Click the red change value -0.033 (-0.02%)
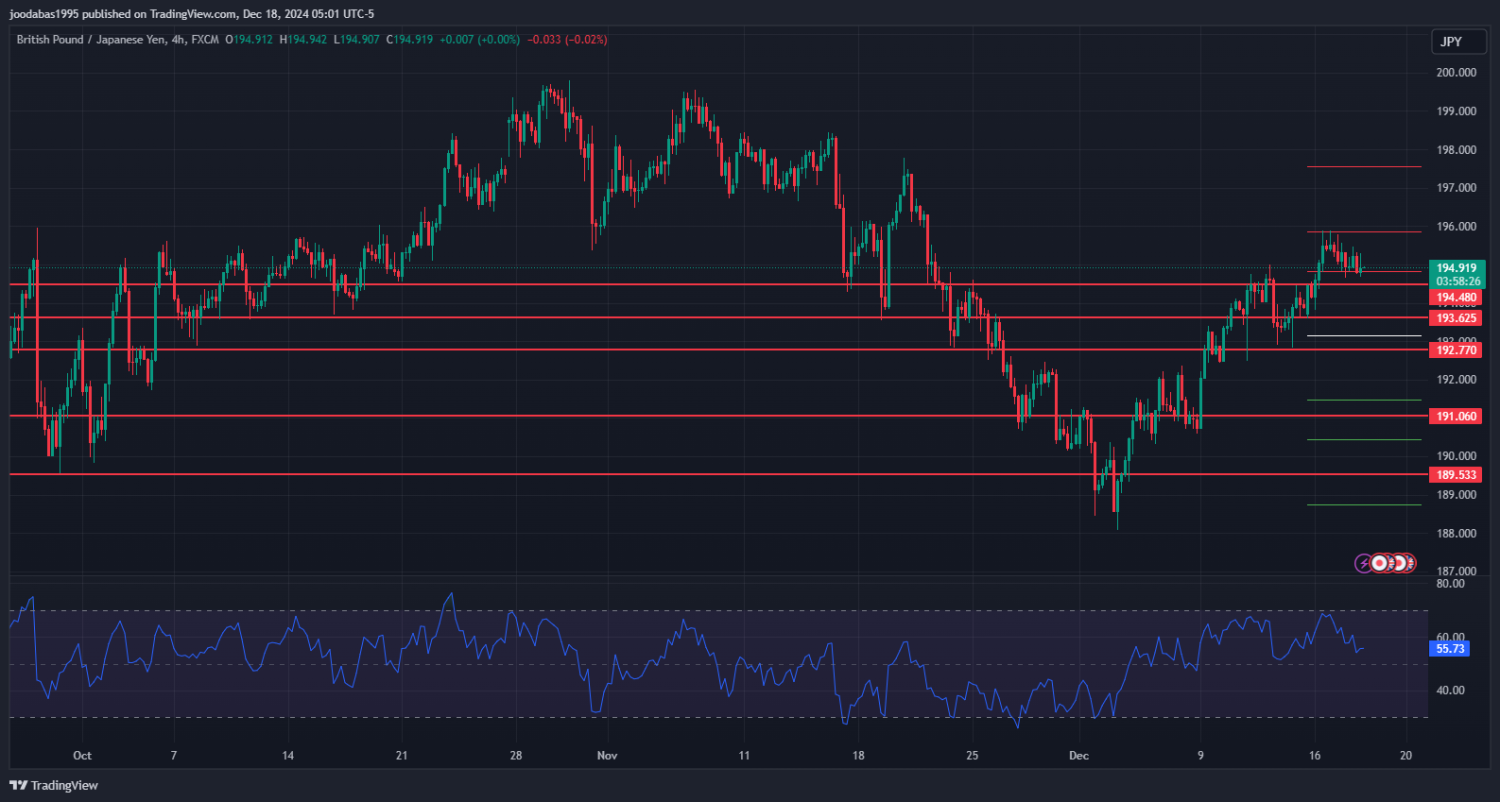1500x802 pixels. pos(566,40)
